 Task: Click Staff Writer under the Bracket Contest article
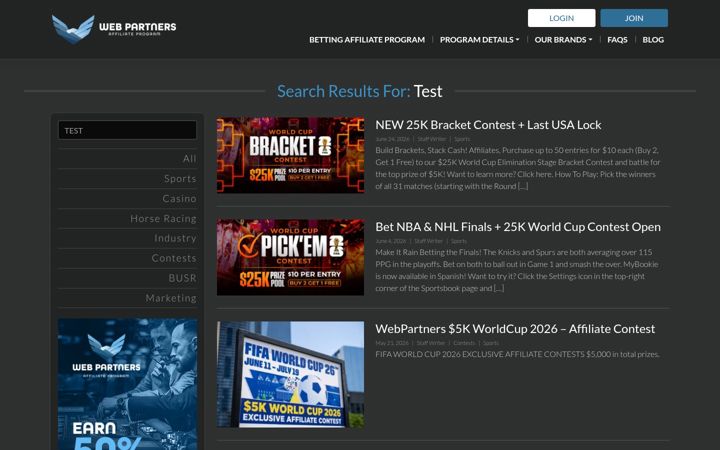pos(432,139)
